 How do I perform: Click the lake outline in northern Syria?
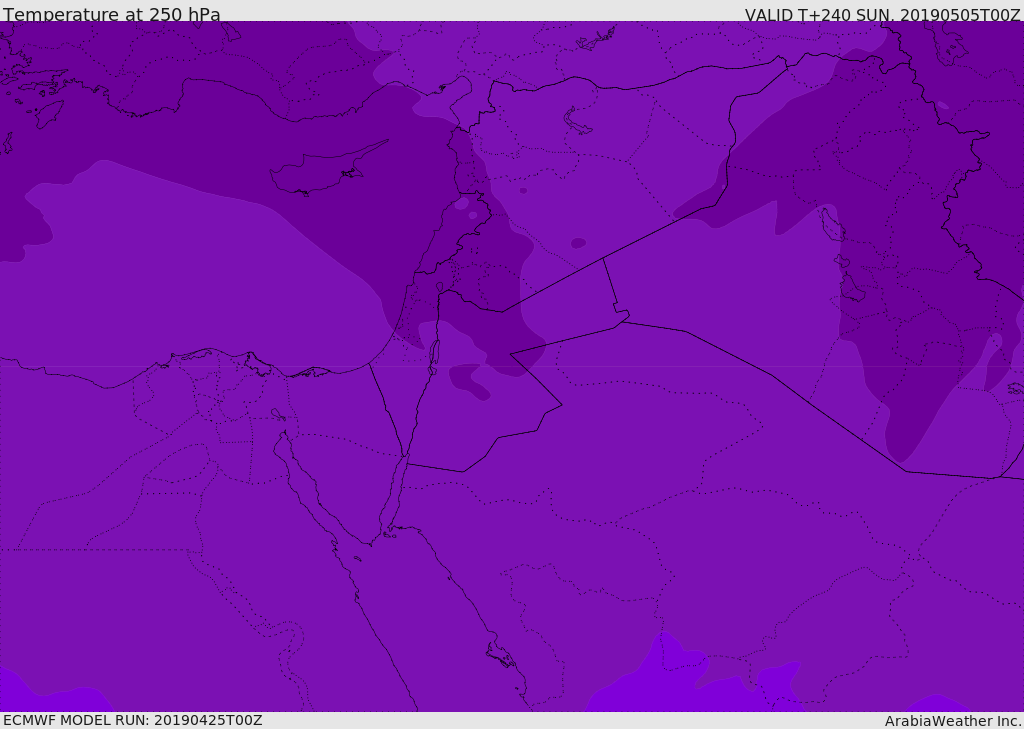[578, 121]
